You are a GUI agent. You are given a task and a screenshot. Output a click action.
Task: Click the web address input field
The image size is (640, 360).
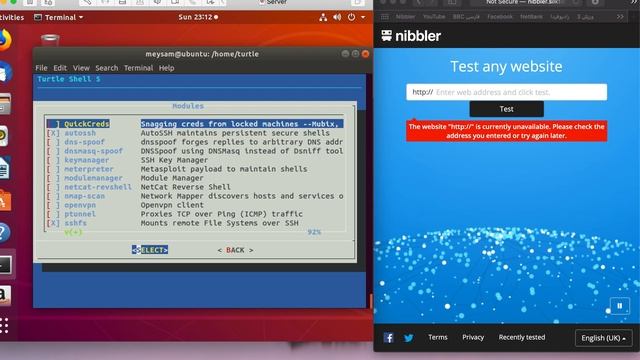507,92
